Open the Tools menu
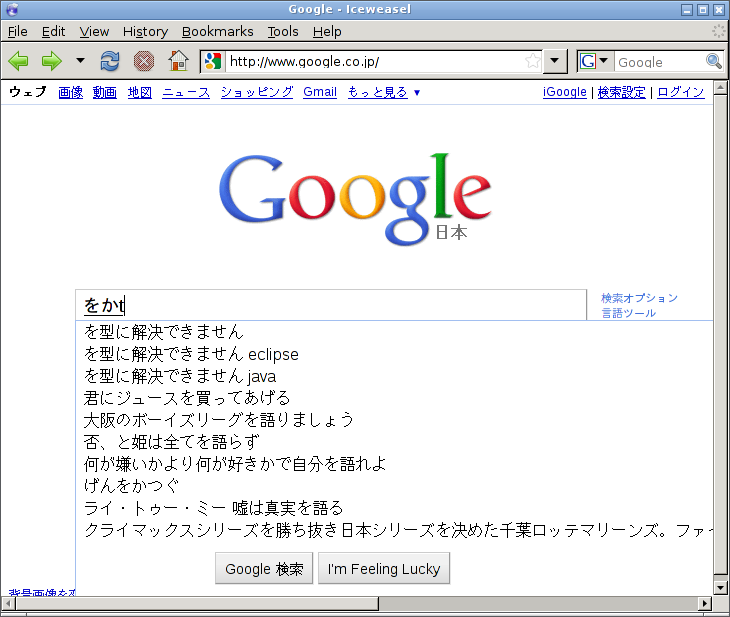This screenshot has width=730, height=617. tap(283, 31)
